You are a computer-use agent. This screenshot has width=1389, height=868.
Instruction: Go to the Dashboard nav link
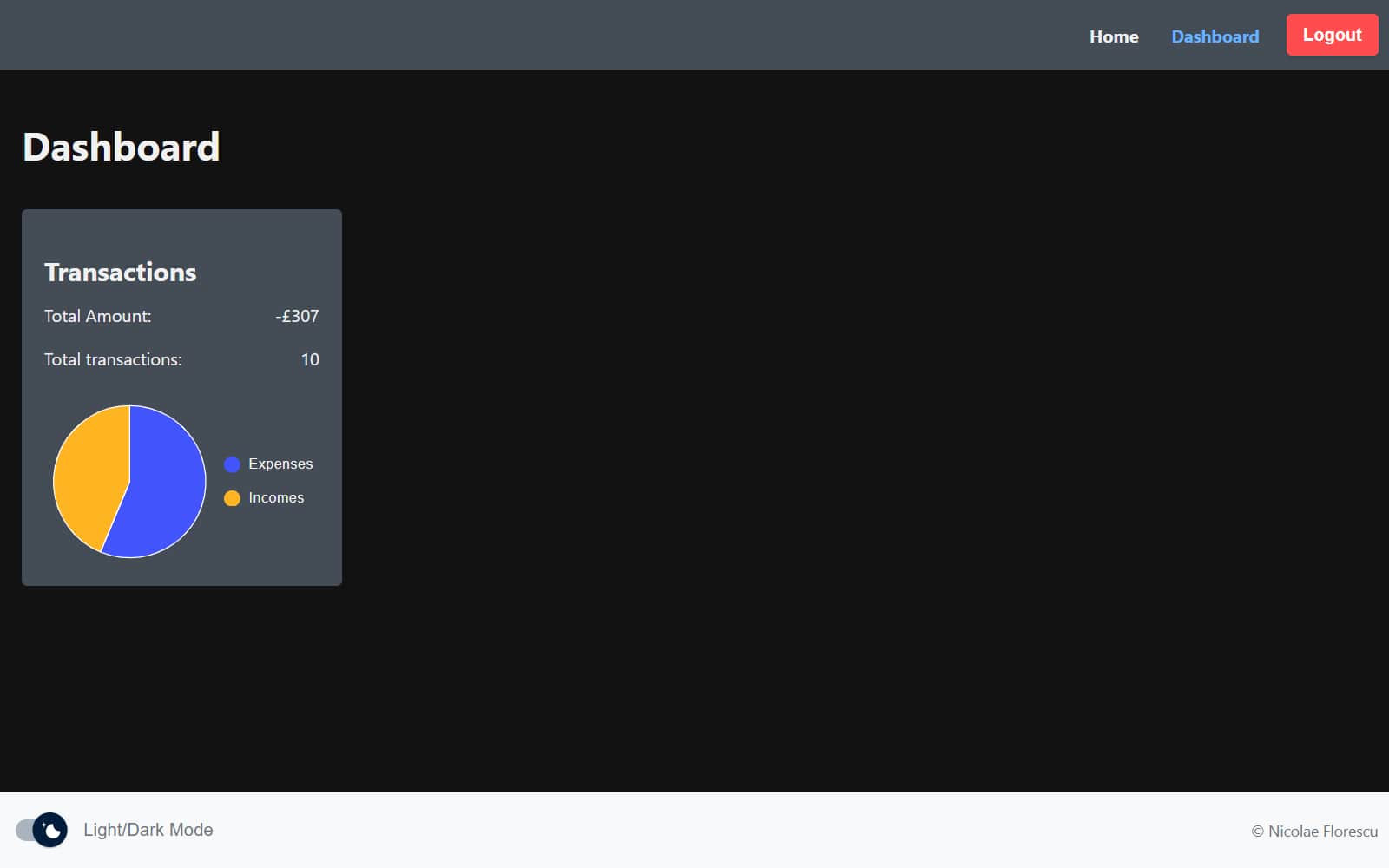(x=1215, y=36)
